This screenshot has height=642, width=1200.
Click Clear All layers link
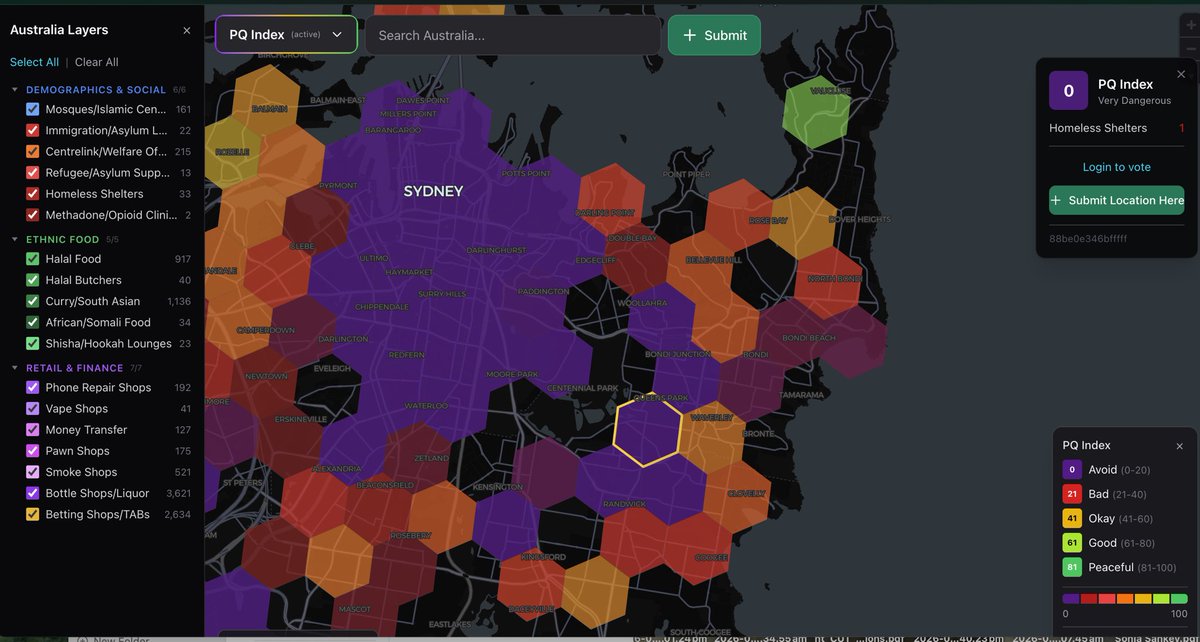point(97,62)
